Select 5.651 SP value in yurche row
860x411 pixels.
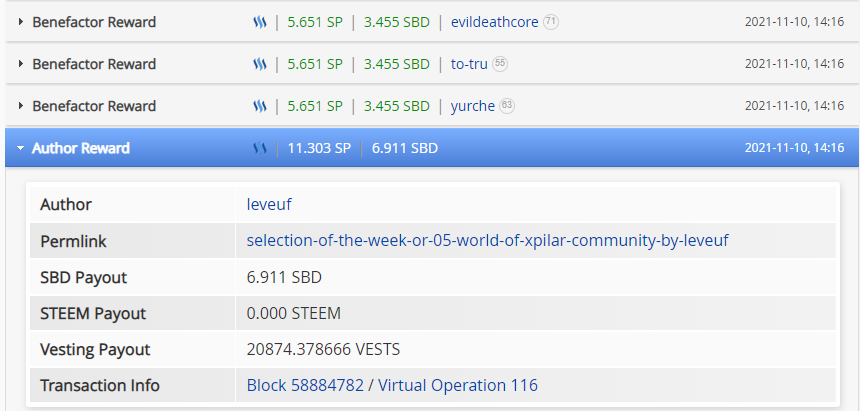[x=315, y=106]
